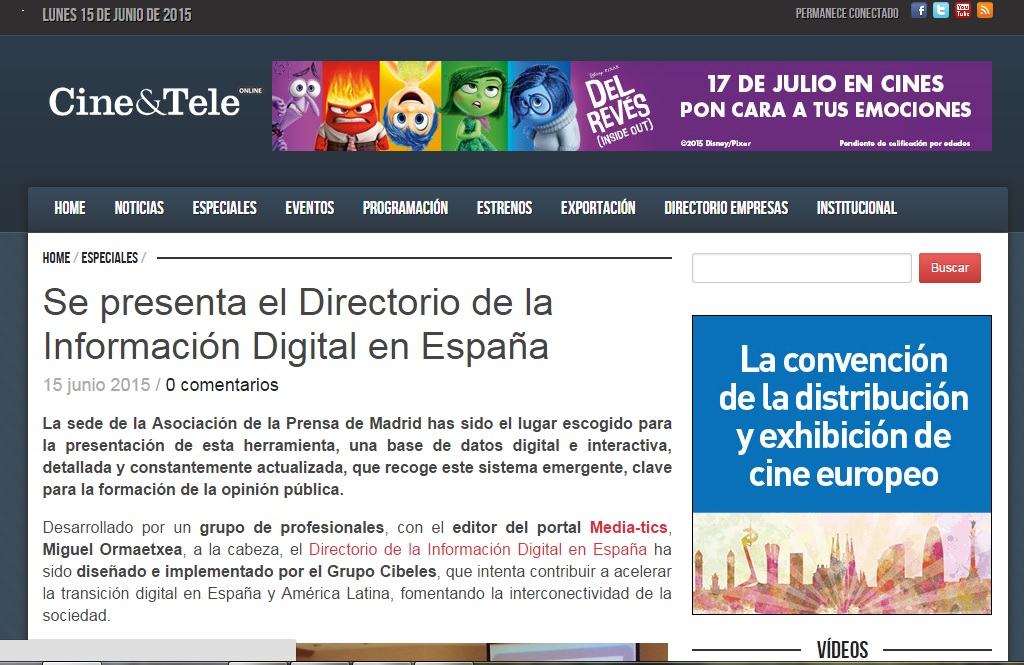The height and width of the screenshot is (665, 1024).
Task: Open the DIRECTORIO EMPRESAS menu item
Action: pos(726,208)
